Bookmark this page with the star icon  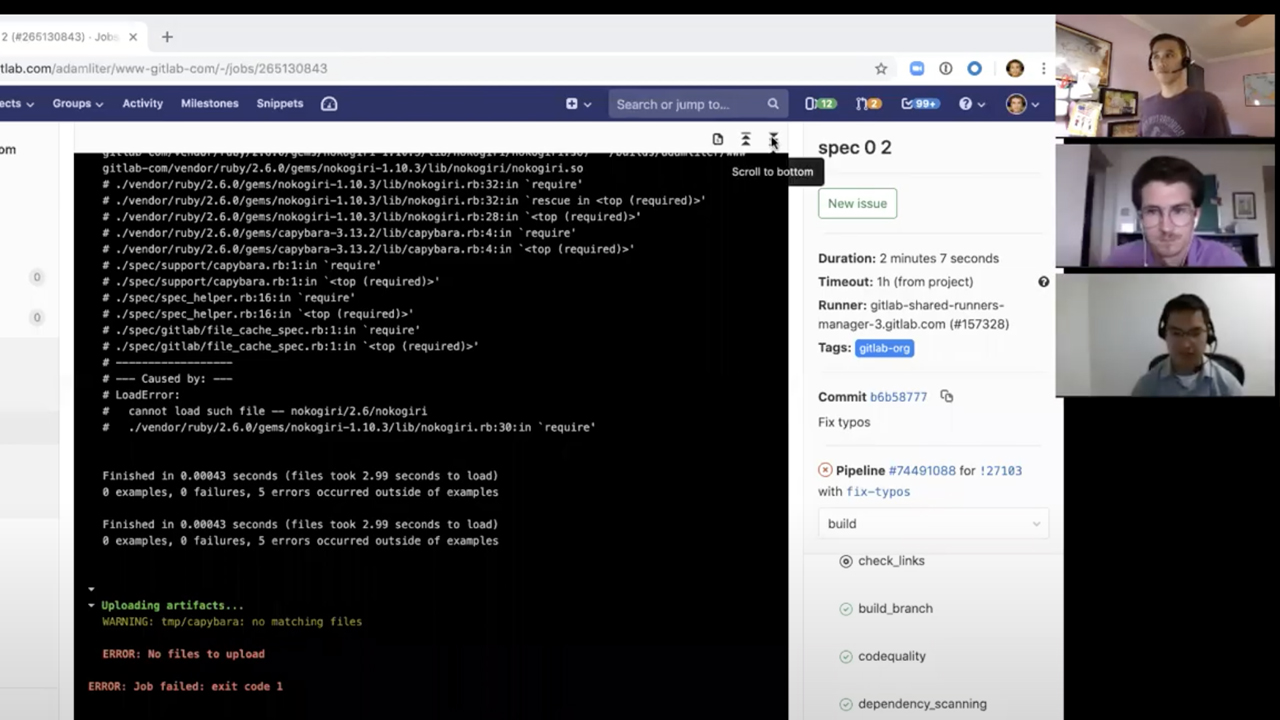click(x=881, y=69)
